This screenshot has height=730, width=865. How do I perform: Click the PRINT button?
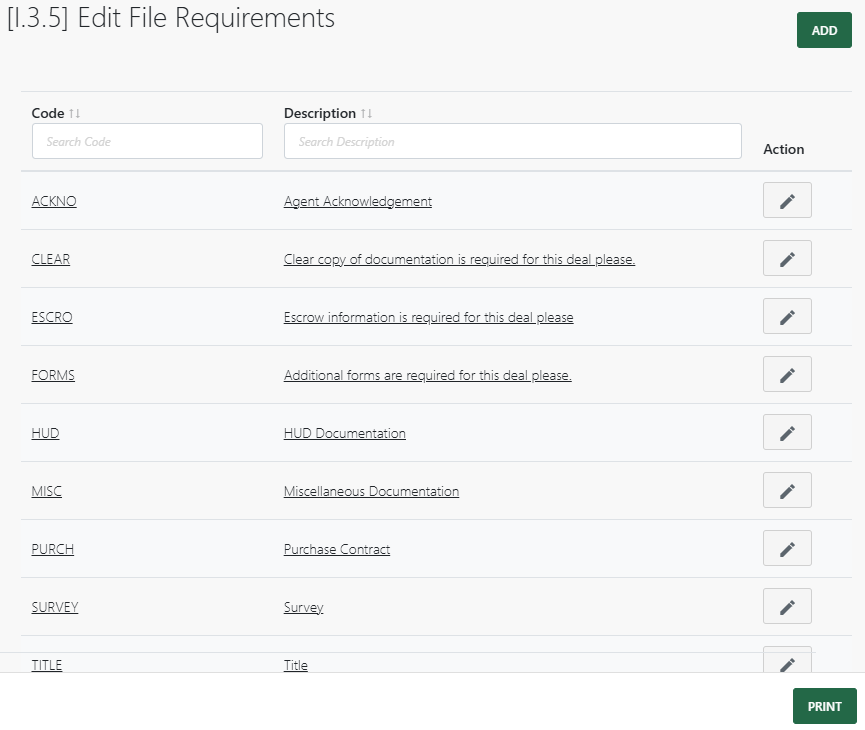tap(823, 705)
